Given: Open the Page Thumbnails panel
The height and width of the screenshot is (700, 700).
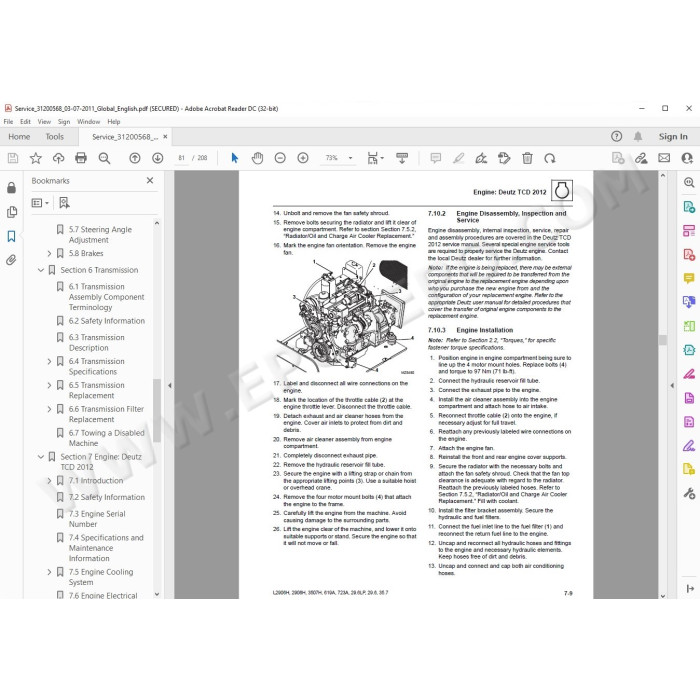Looking at the screenshot, I should coord(12,212).
